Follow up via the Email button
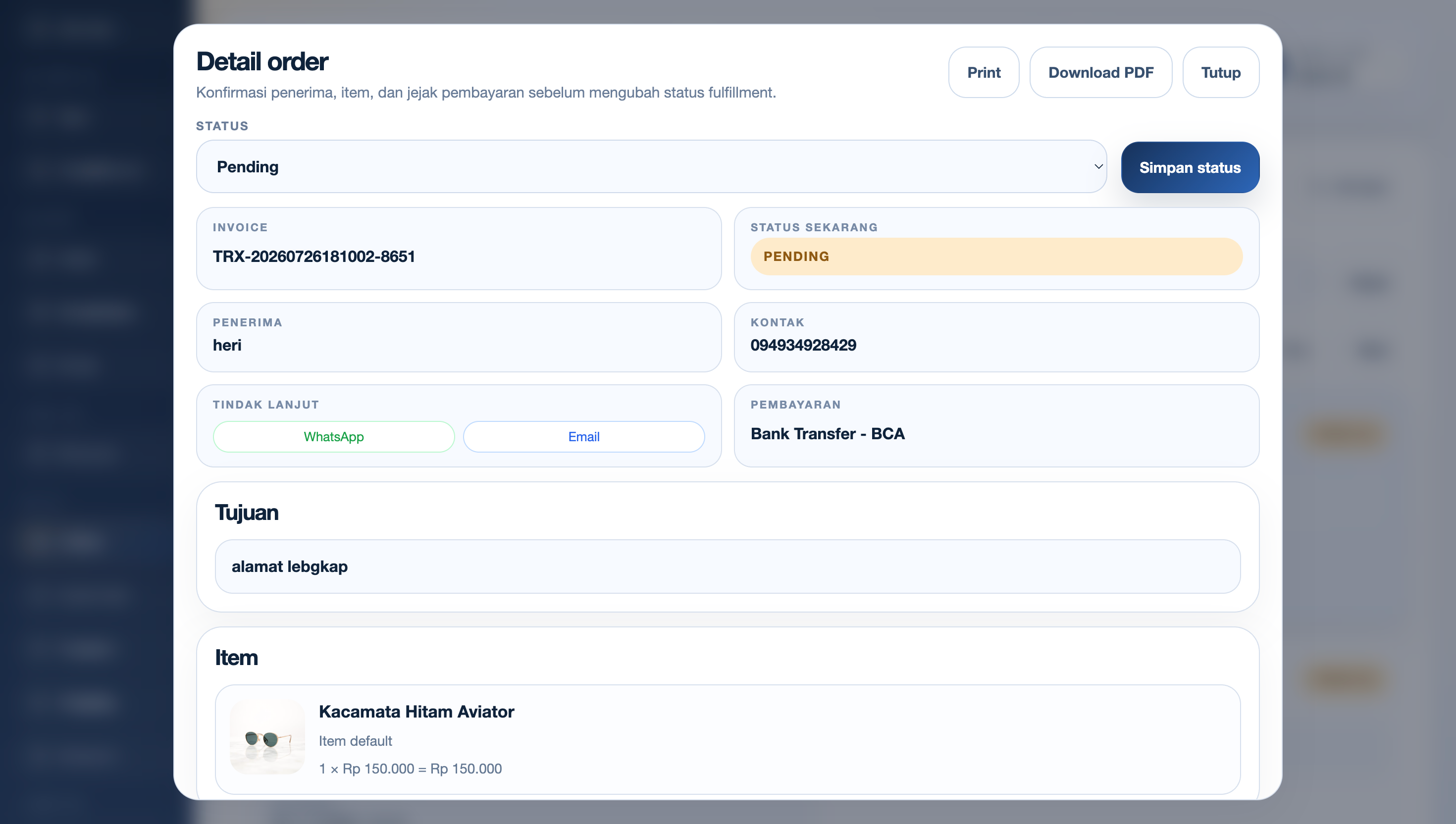This screenshot has width=1456, height=824. pyautogui.click(x=583, y=436)
